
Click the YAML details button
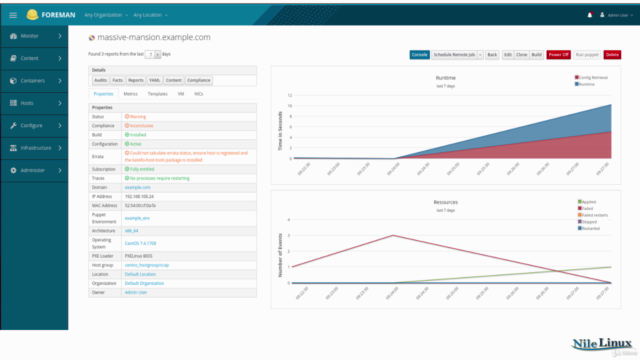(x=155, y=80)
